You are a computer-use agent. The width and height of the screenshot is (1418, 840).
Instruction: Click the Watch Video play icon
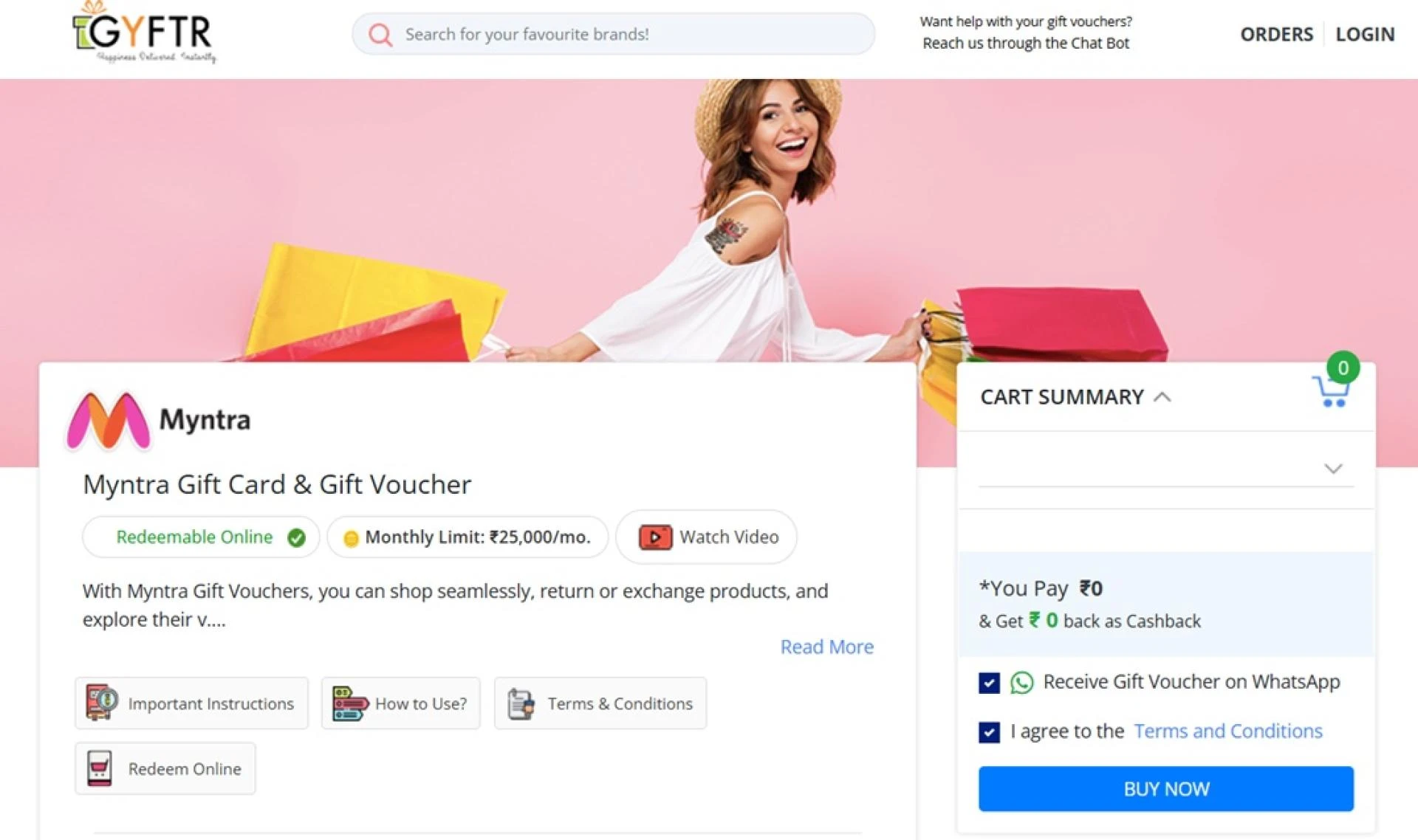click(655, 537)
